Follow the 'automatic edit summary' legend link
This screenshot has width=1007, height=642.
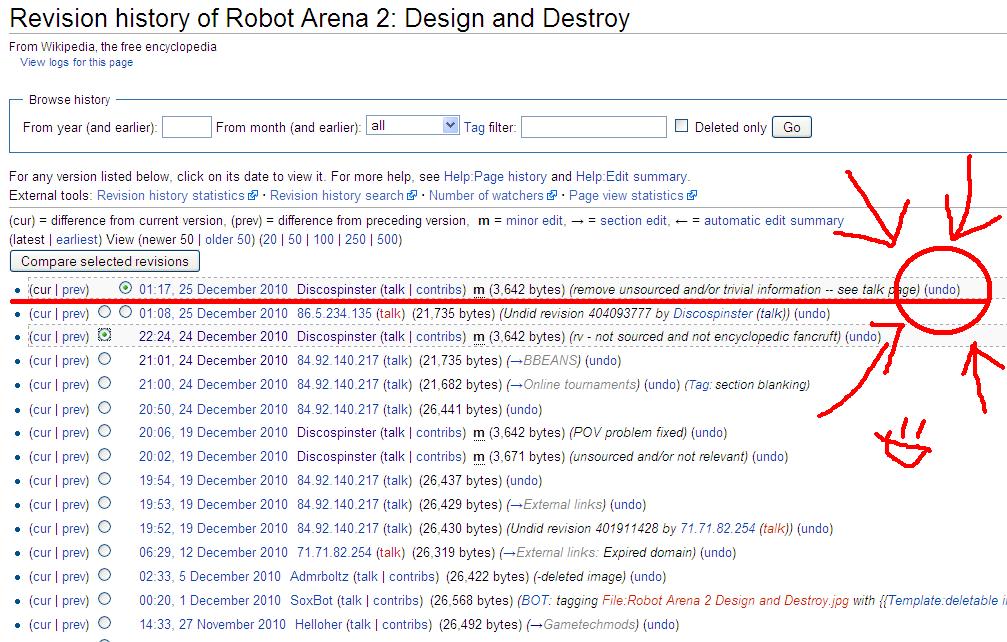click(774, 221)
